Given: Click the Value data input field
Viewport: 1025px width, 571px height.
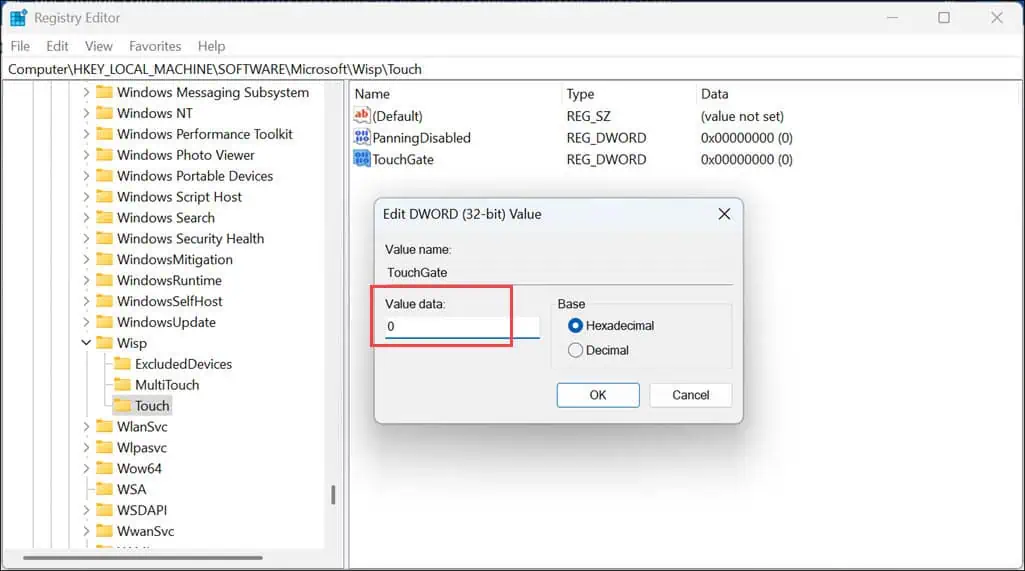Looking at the screenshot, I should point(462,326).
